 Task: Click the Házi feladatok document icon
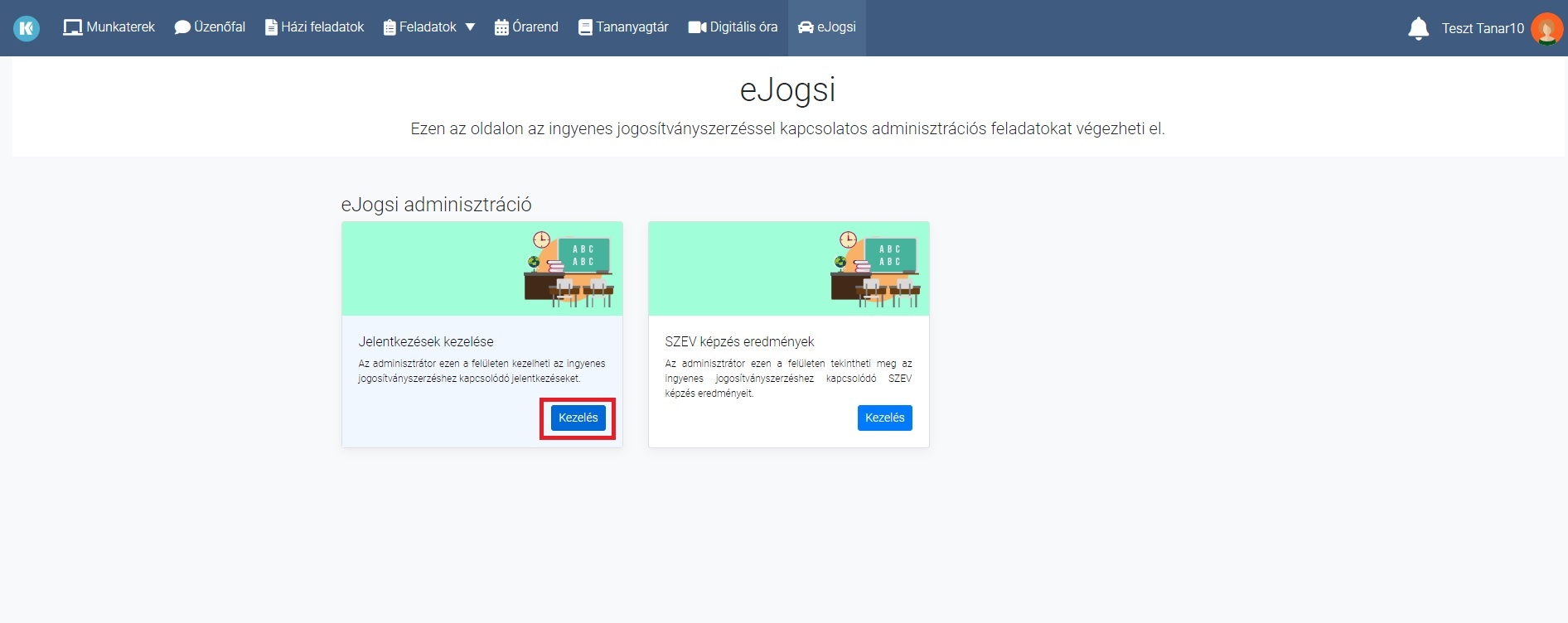pos(271,27)
